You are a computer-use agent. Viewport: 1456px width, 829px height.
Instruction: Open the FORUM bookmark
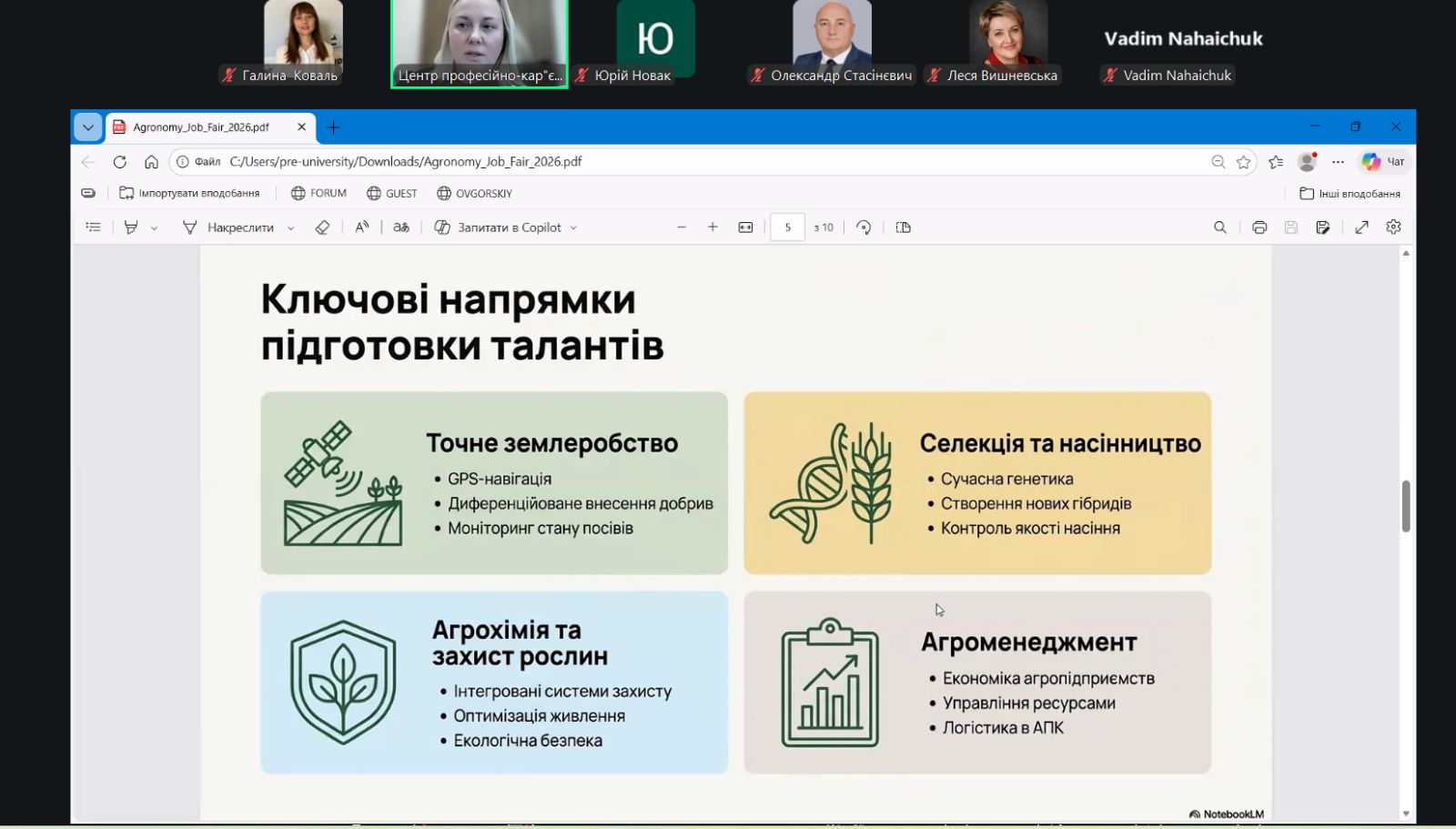[318, 193]
